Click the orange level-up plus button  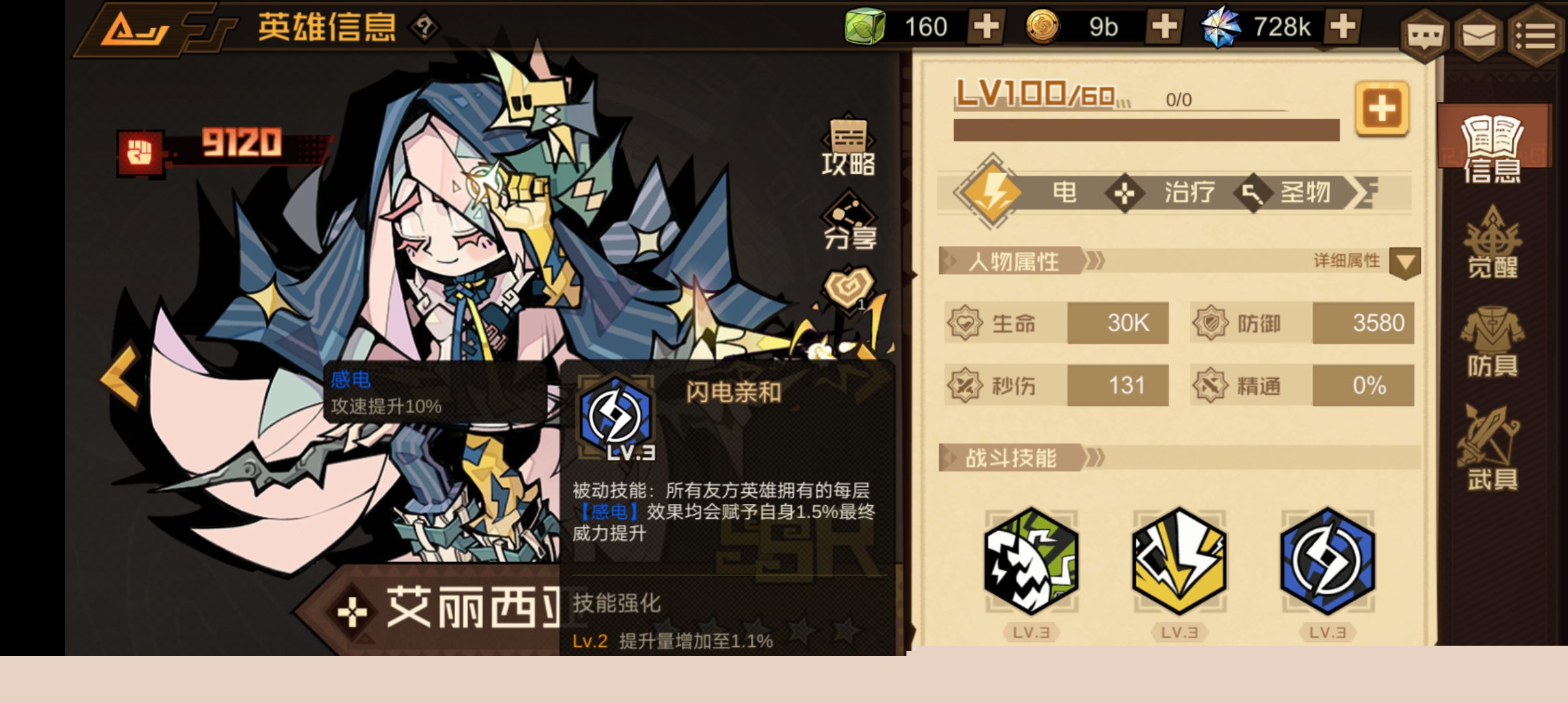1382,109
